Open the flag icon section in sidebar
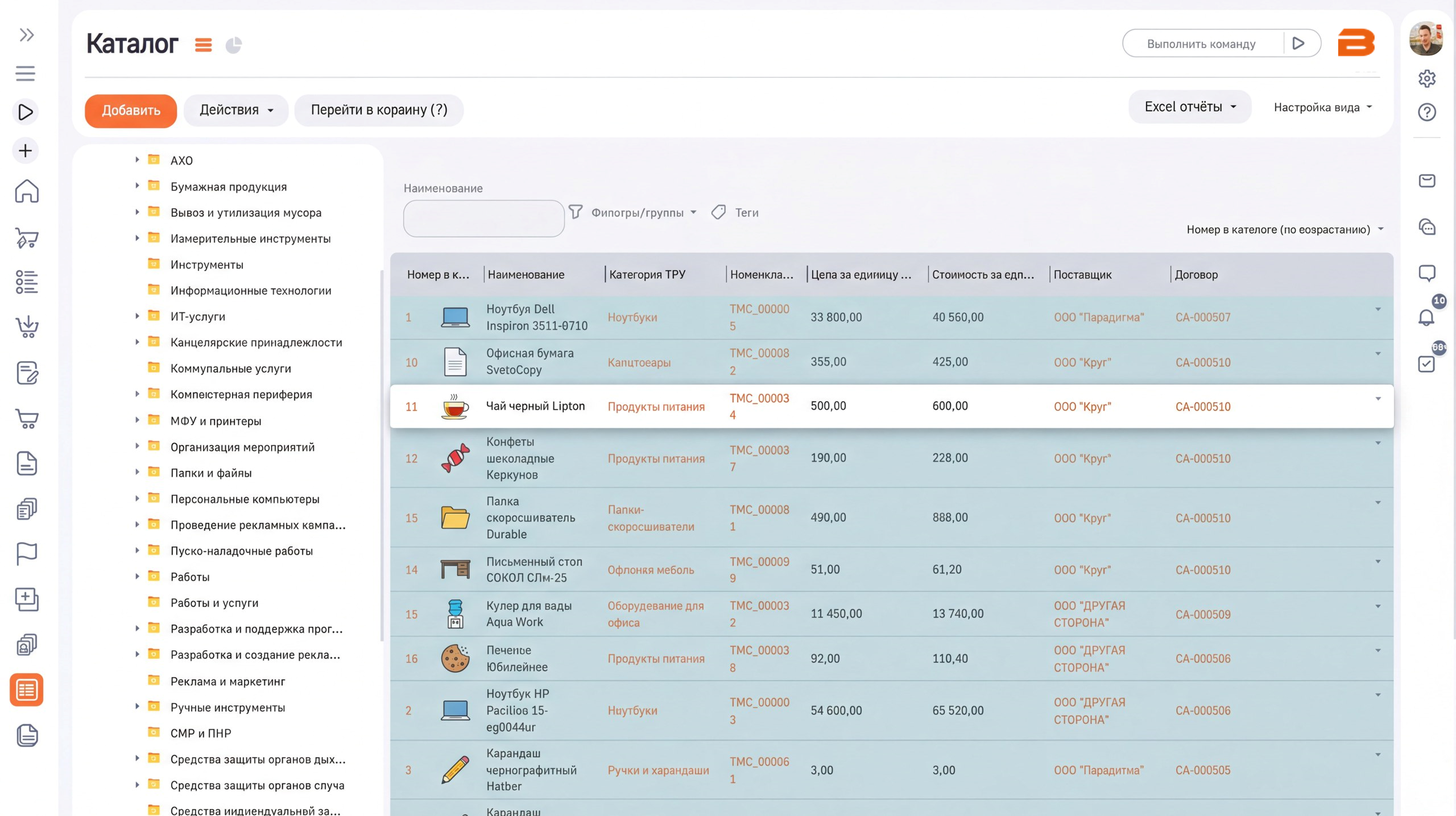The width and height of the screenshot is (1456, 816). [26, 553]
